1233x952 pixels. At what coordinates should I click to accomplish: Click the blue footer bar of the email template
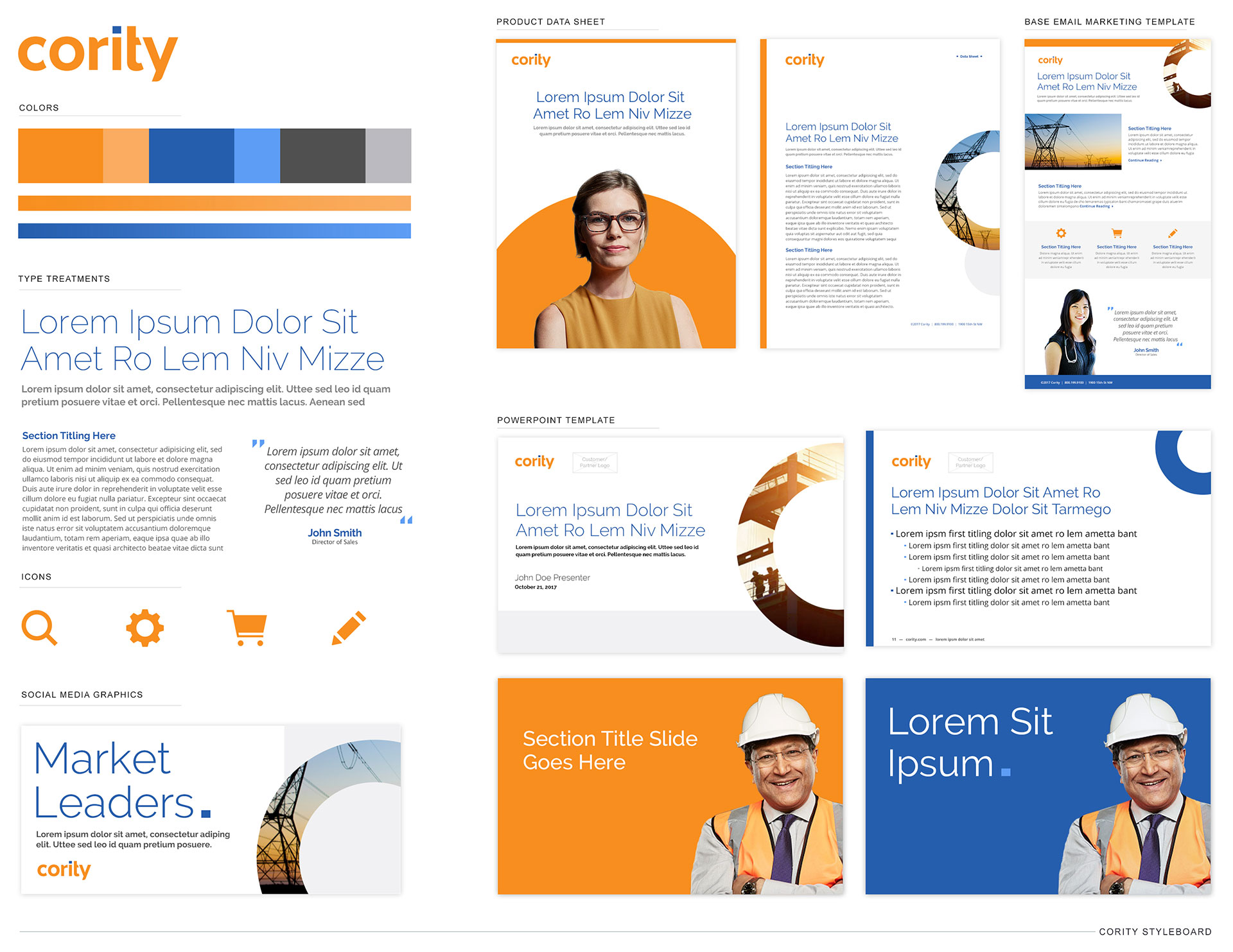point(1117,382)
